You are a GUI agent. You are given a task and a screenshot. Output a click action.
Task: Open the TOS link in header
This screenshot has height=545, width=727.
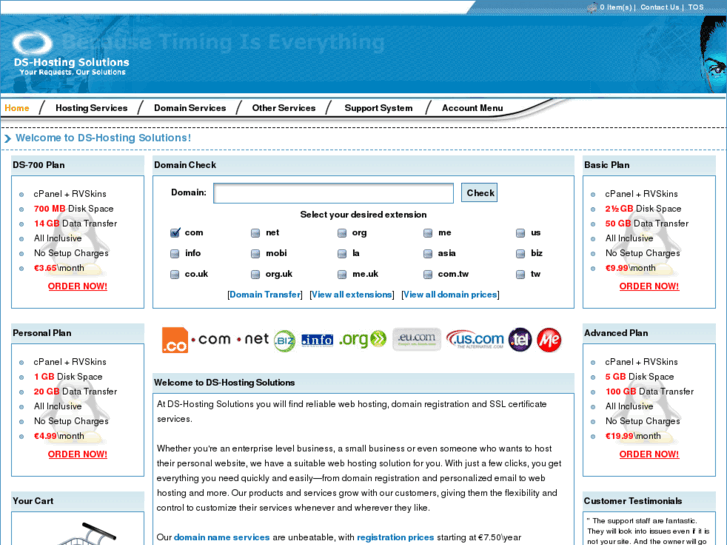(695, 7)
